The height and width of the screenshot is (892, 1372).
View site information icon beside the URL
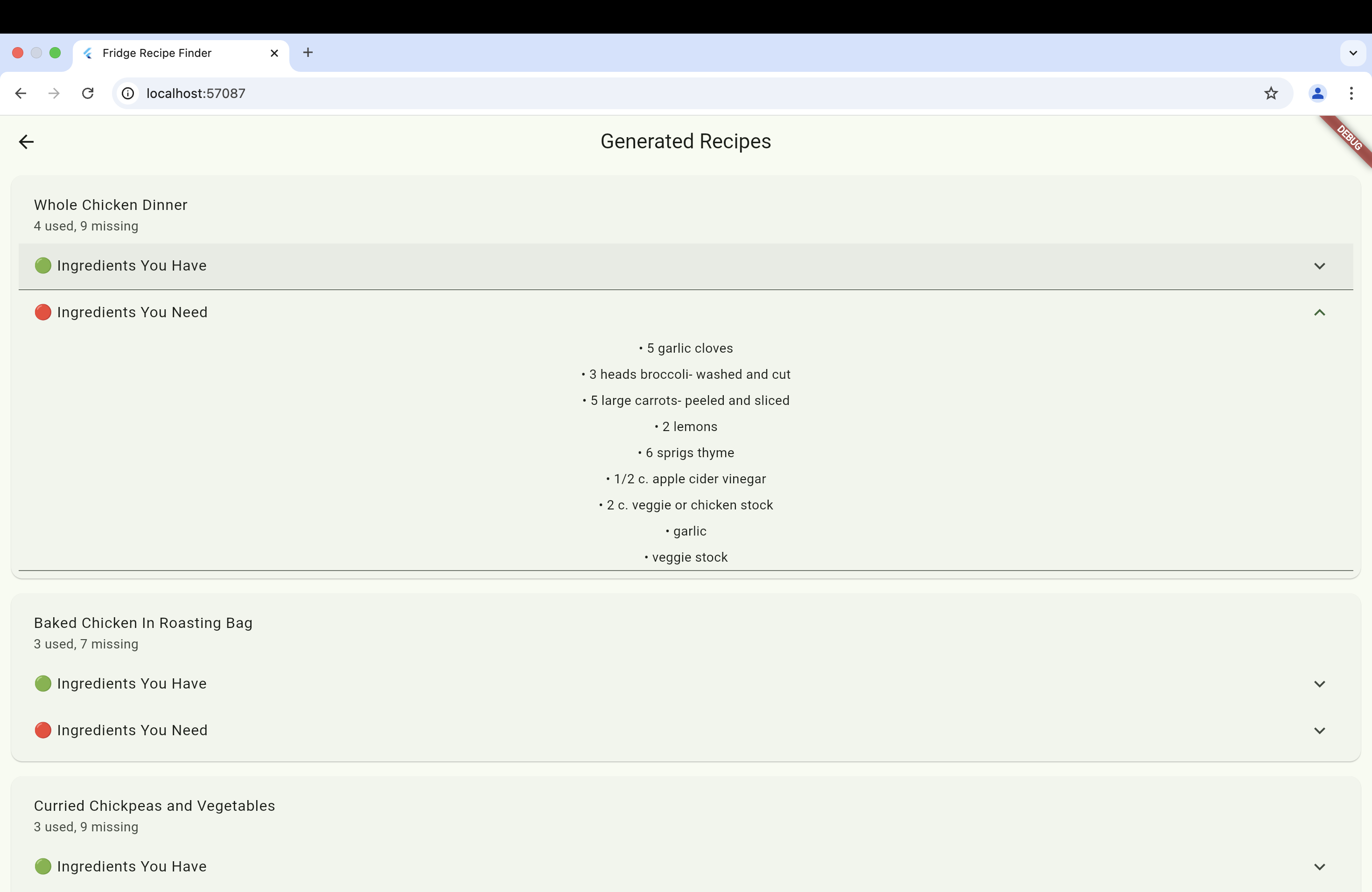tap(128, 93)
